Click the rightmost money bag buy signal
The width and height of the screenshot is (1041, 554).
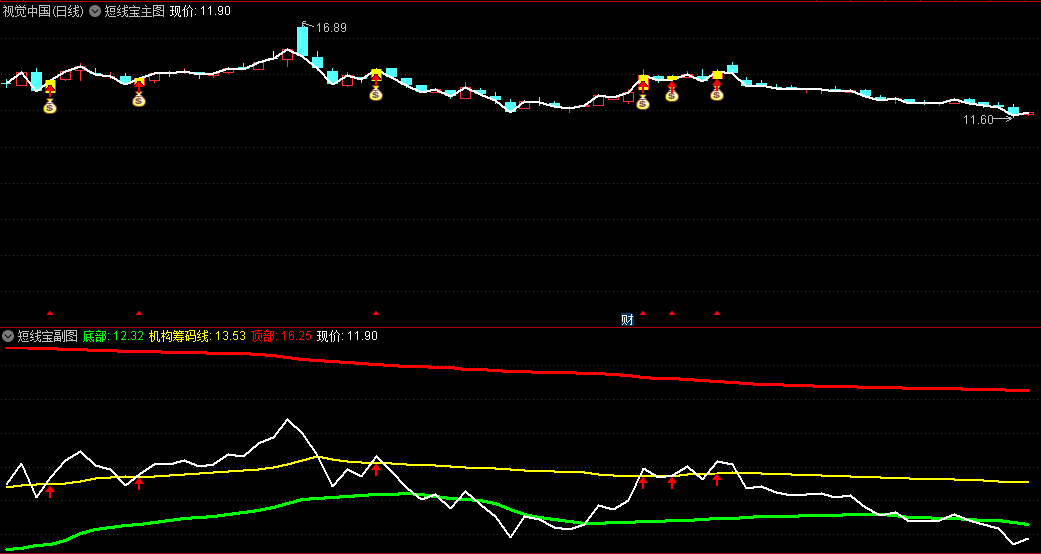(717, 94)
